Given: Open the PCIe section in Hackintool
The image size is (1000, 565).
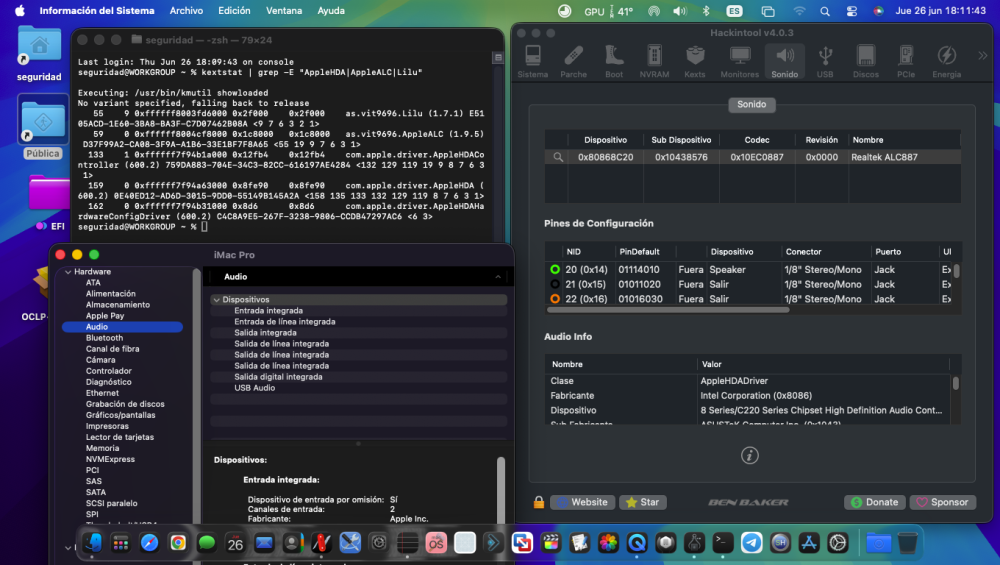Looking at the screenshot, I should [906, 62].
